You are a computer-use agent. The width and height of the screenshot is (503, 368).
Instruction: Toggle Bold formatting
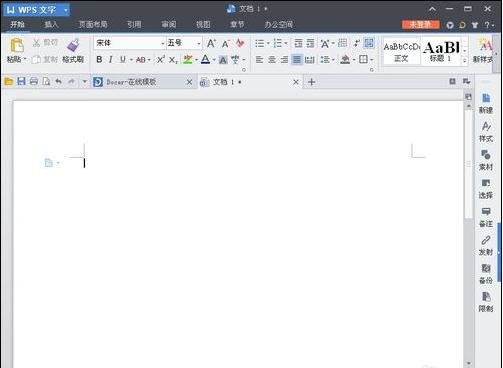coord(99,60)
